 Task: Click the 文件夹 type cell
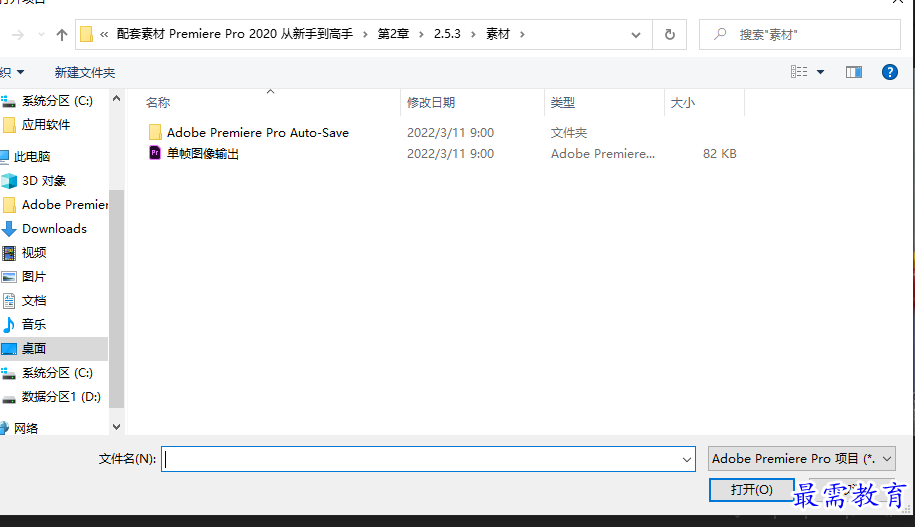569,132
